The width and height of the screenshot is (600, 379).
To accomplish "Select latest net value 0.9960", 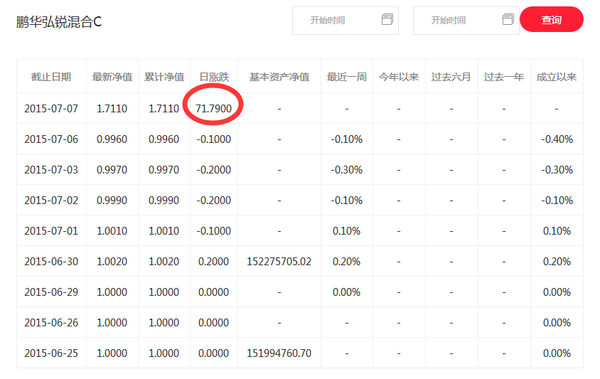I will [x=112, y=139].
